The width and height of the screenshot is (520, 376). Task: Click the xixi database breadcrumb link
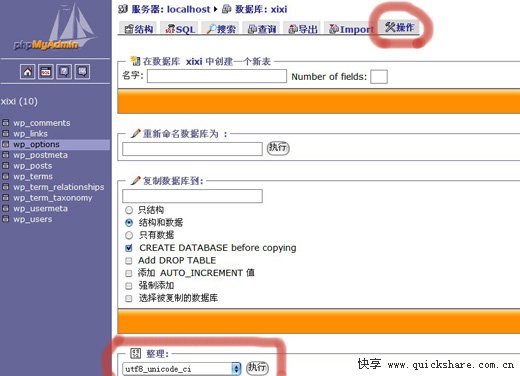[x=279, y=9]
